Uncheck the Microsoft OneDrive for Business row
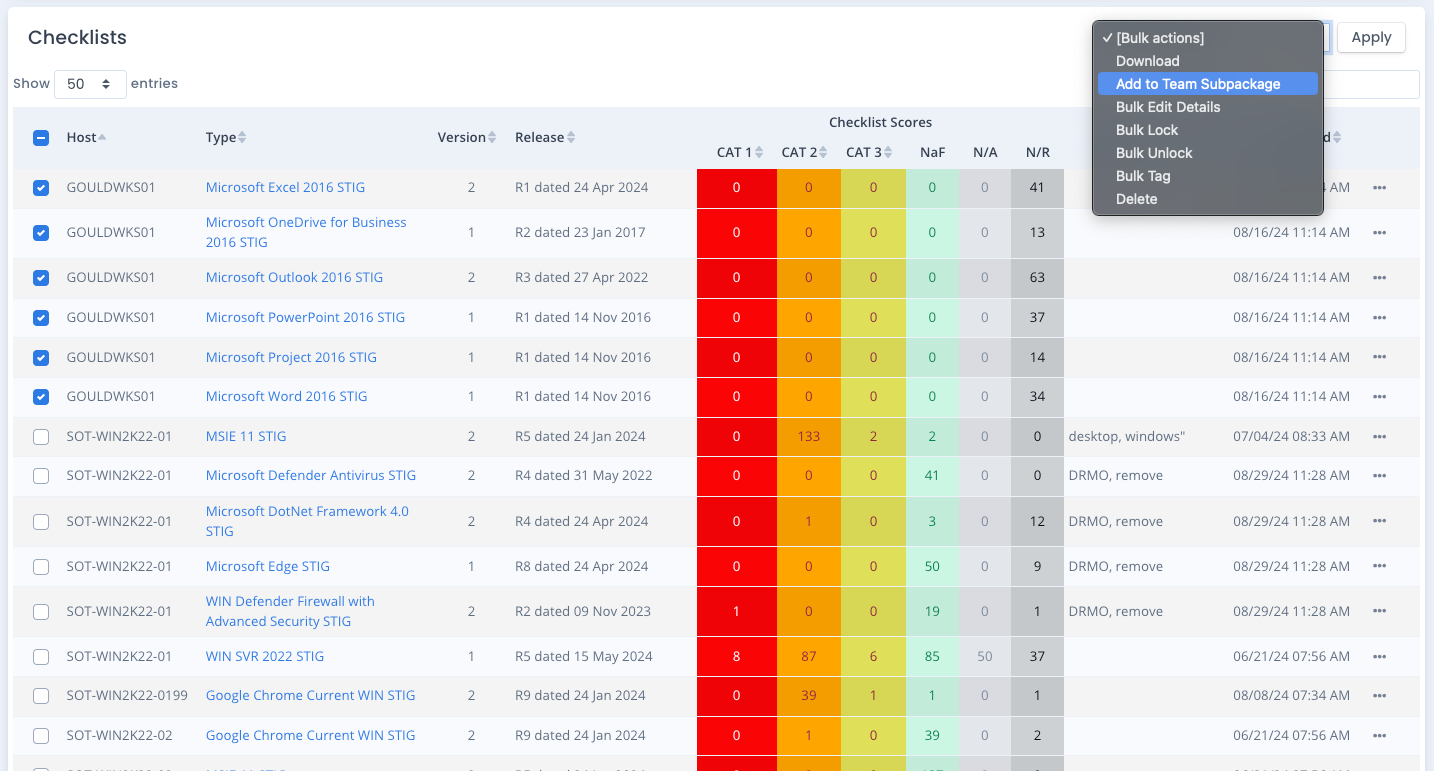Screen dimensions: 1434x771 pyautogui.click(x=41, y=233)
